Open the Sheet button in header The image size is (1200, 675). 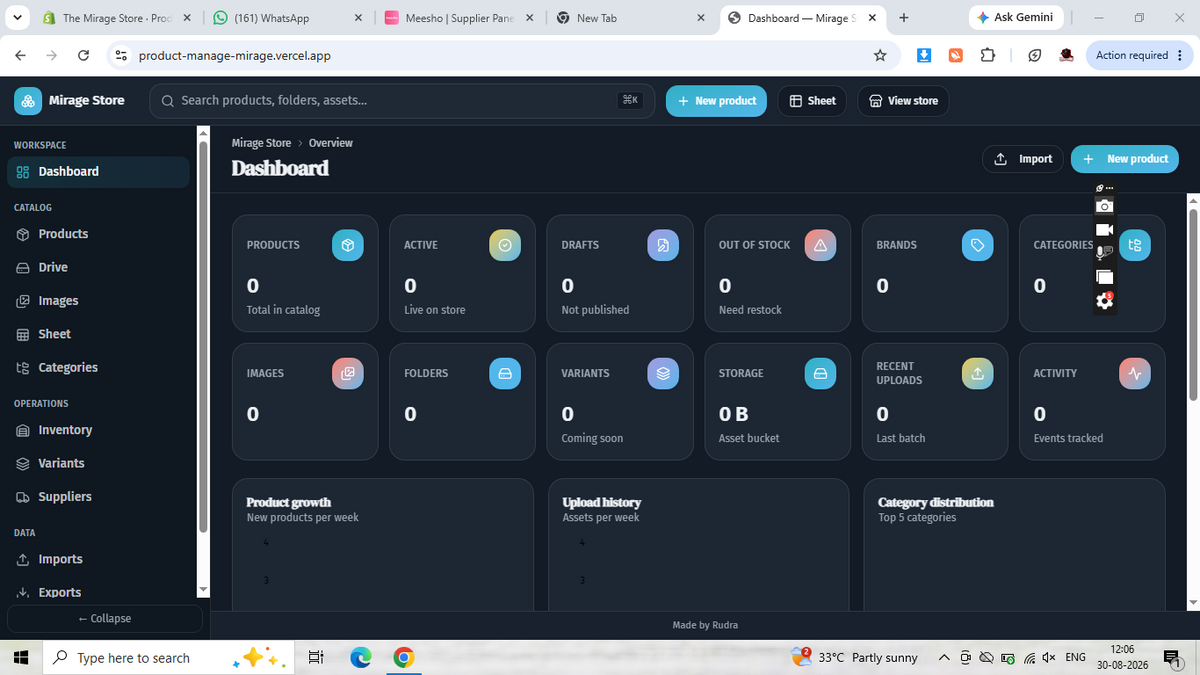coord(812,101)
